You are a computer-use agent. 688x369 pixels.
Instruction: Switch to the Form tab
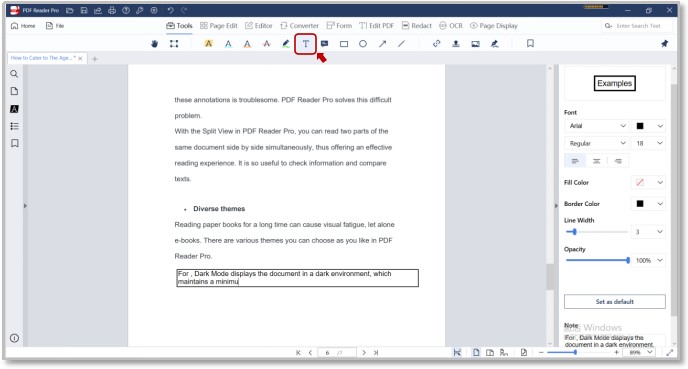coord(339,26)
